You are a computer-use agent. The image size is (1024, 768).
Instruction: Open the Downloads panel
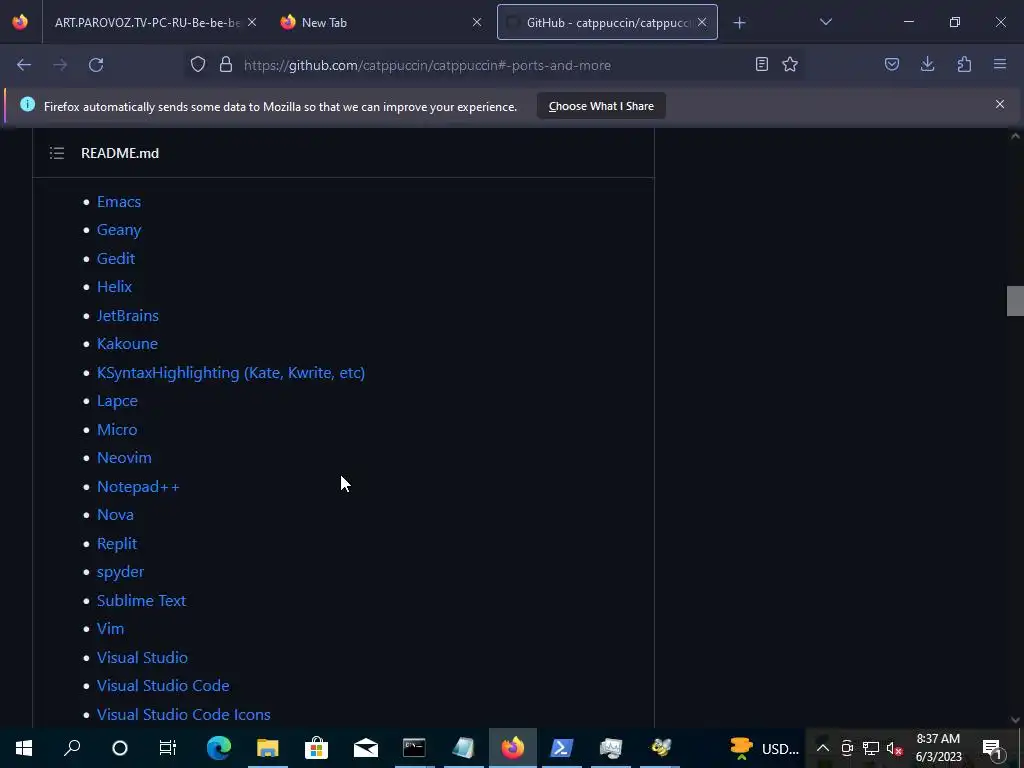tap(927, 64)
